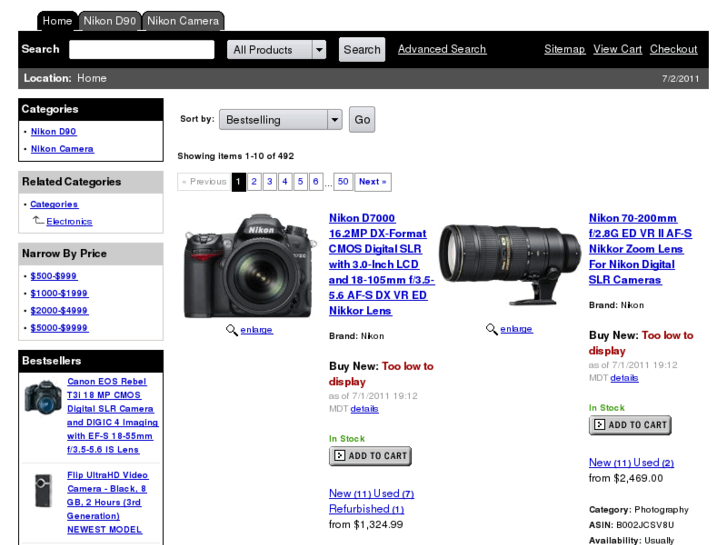Click the up-arrow icon beside Electronics

38,221
